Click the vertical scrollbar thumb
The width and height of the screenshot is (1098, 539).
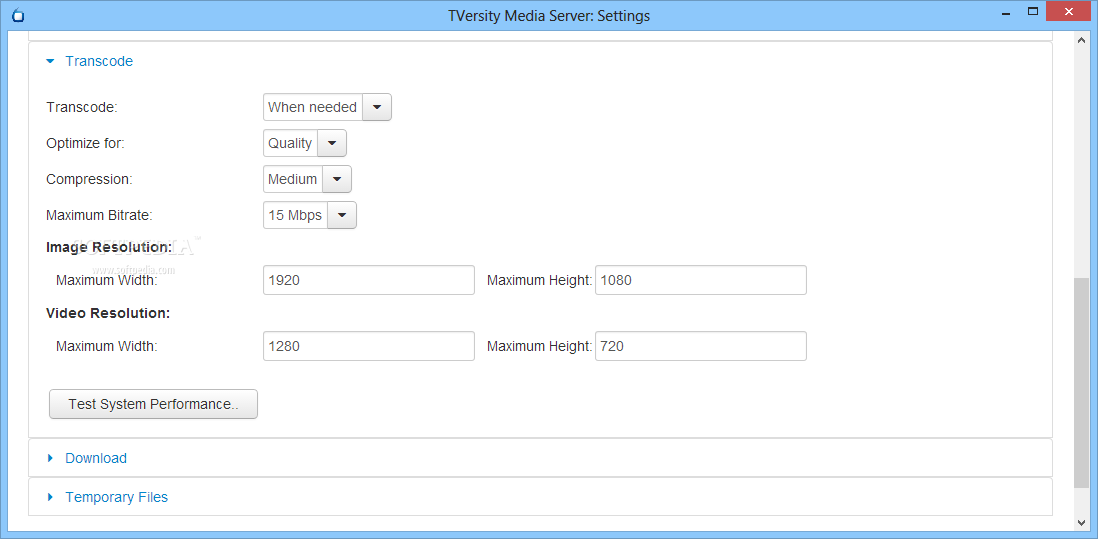pos(1082,383)
